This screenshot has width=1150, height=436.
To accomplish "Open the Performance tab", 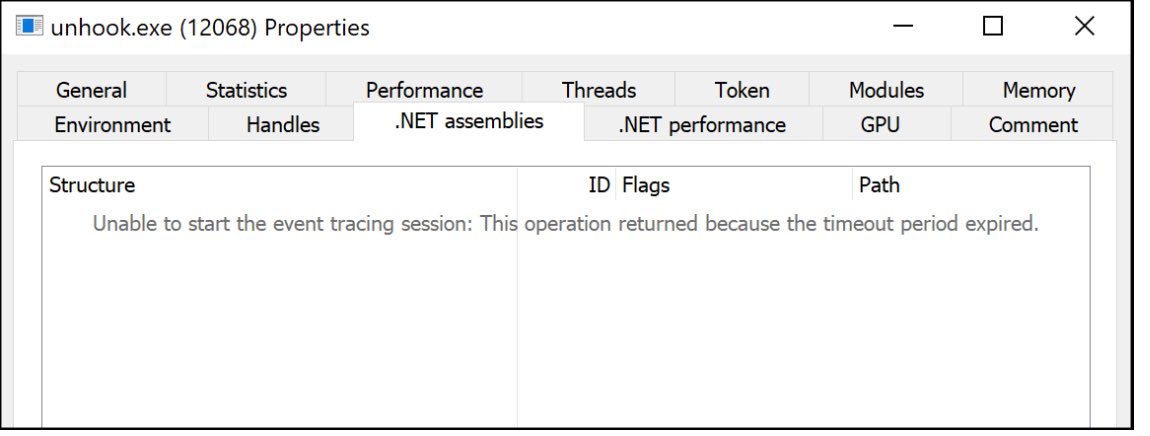I will 424,90.
